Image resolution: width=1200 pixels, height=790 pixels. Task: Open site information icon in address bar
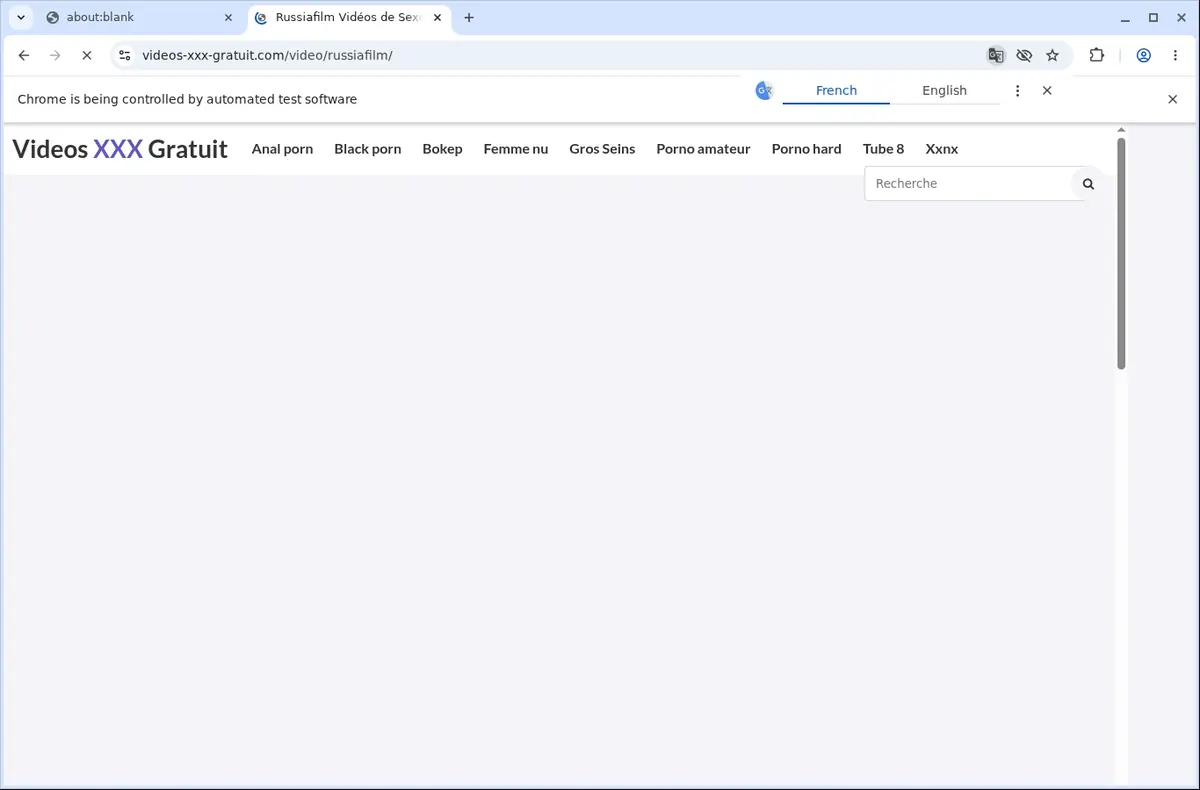pos(124,56)
